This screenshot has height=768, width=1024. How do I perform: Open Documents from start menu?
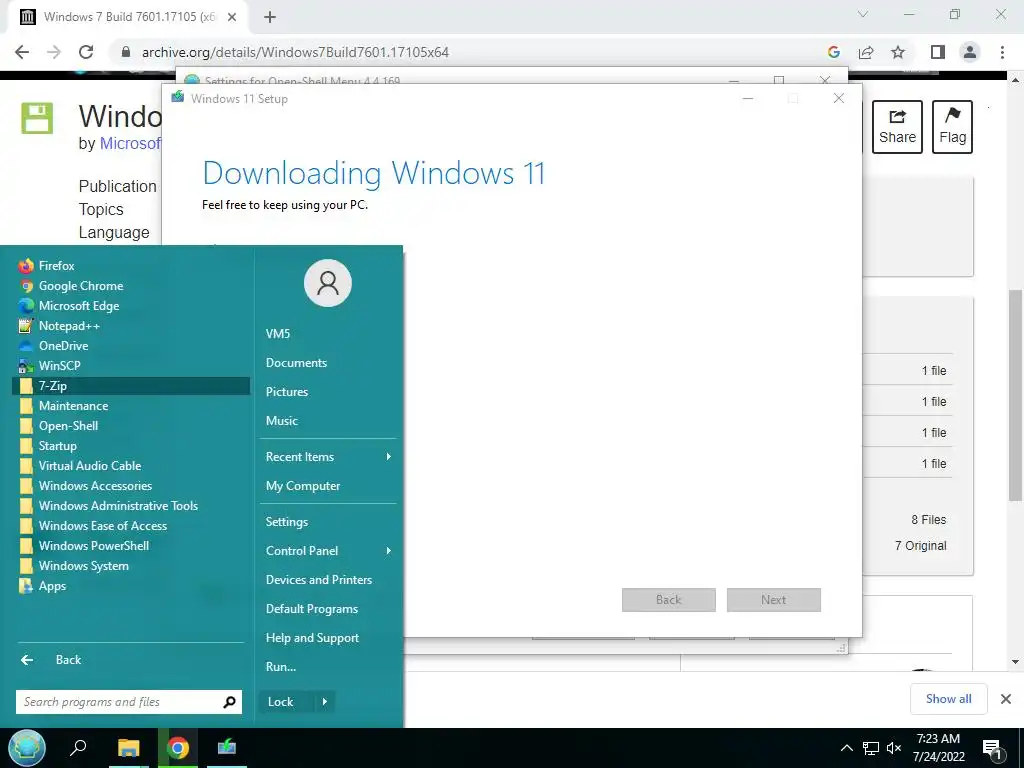[328, 363]
